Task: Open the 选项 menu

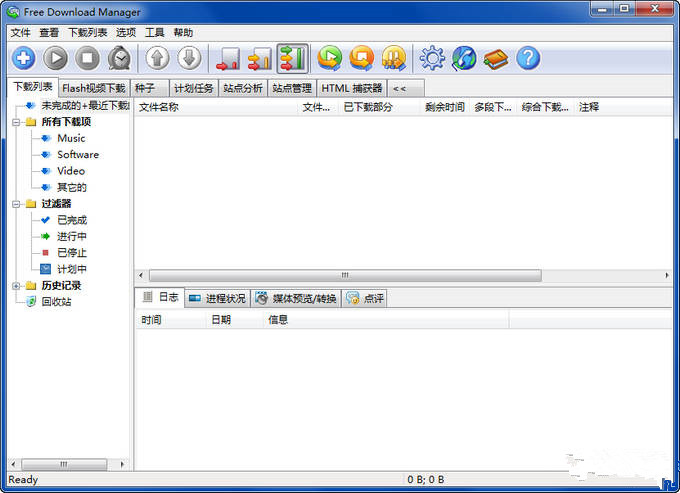Action: point(126,33)
